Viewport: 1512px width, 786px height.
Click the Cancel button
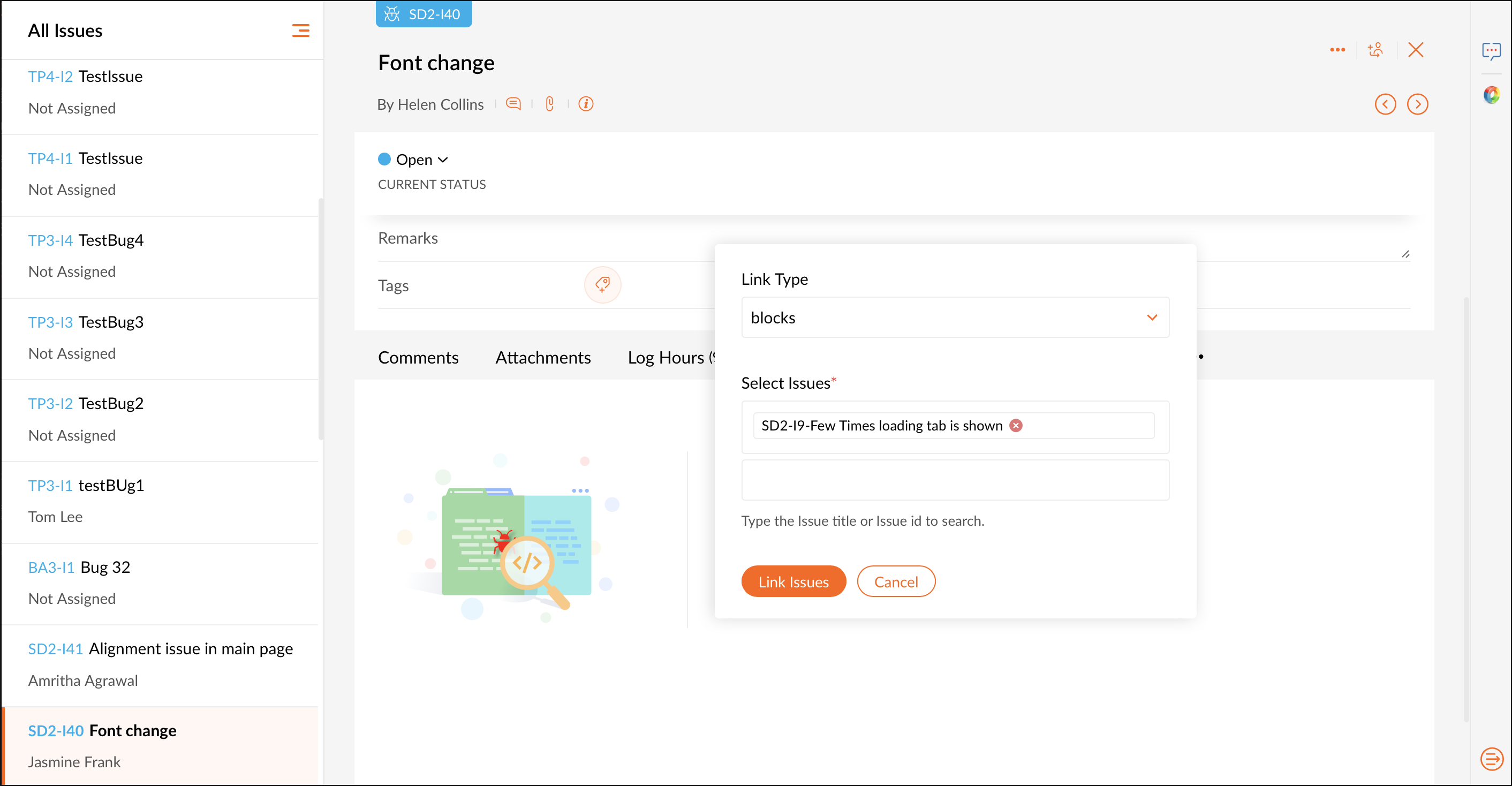(896, 581)
